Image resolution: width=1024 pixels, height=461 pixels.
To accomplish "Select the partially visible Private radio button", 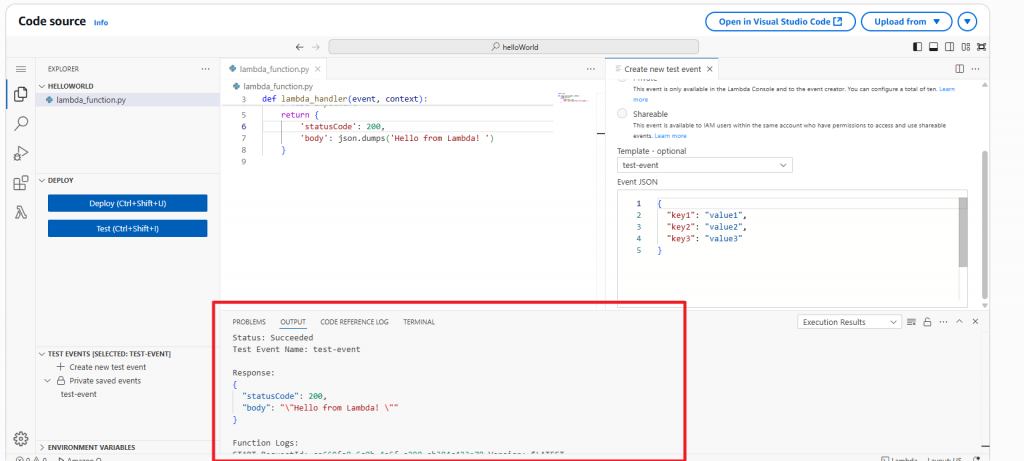I will tap(622, 78).
